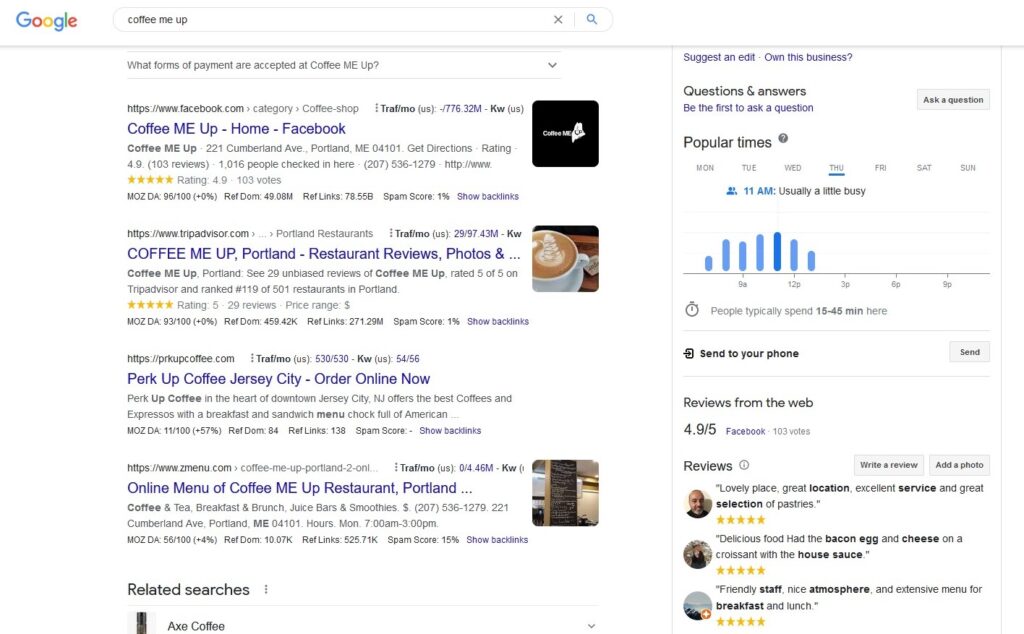Open Perk Up Coffee Jersey City result
Screen dimensions: 1024x634
pyautogui.click(x=278, y=379)
